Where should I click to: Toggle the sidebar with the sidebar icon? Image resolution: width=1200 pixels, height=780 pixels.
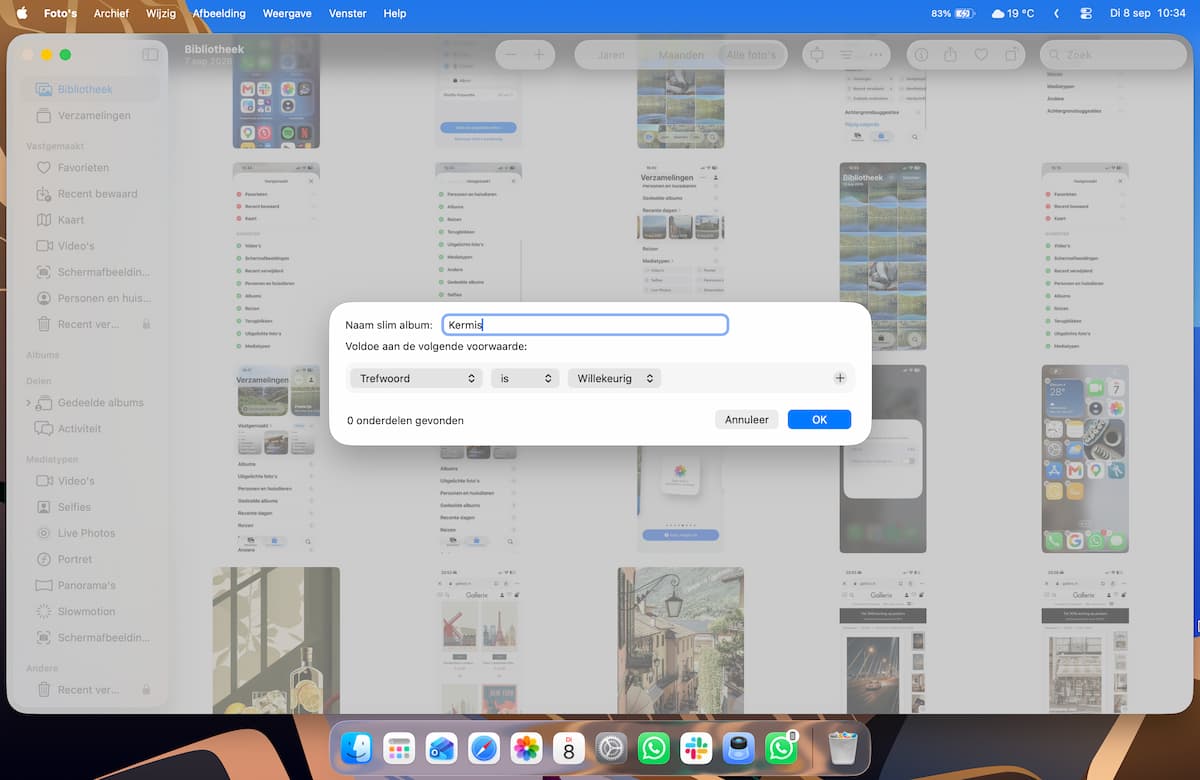(150, 54)
